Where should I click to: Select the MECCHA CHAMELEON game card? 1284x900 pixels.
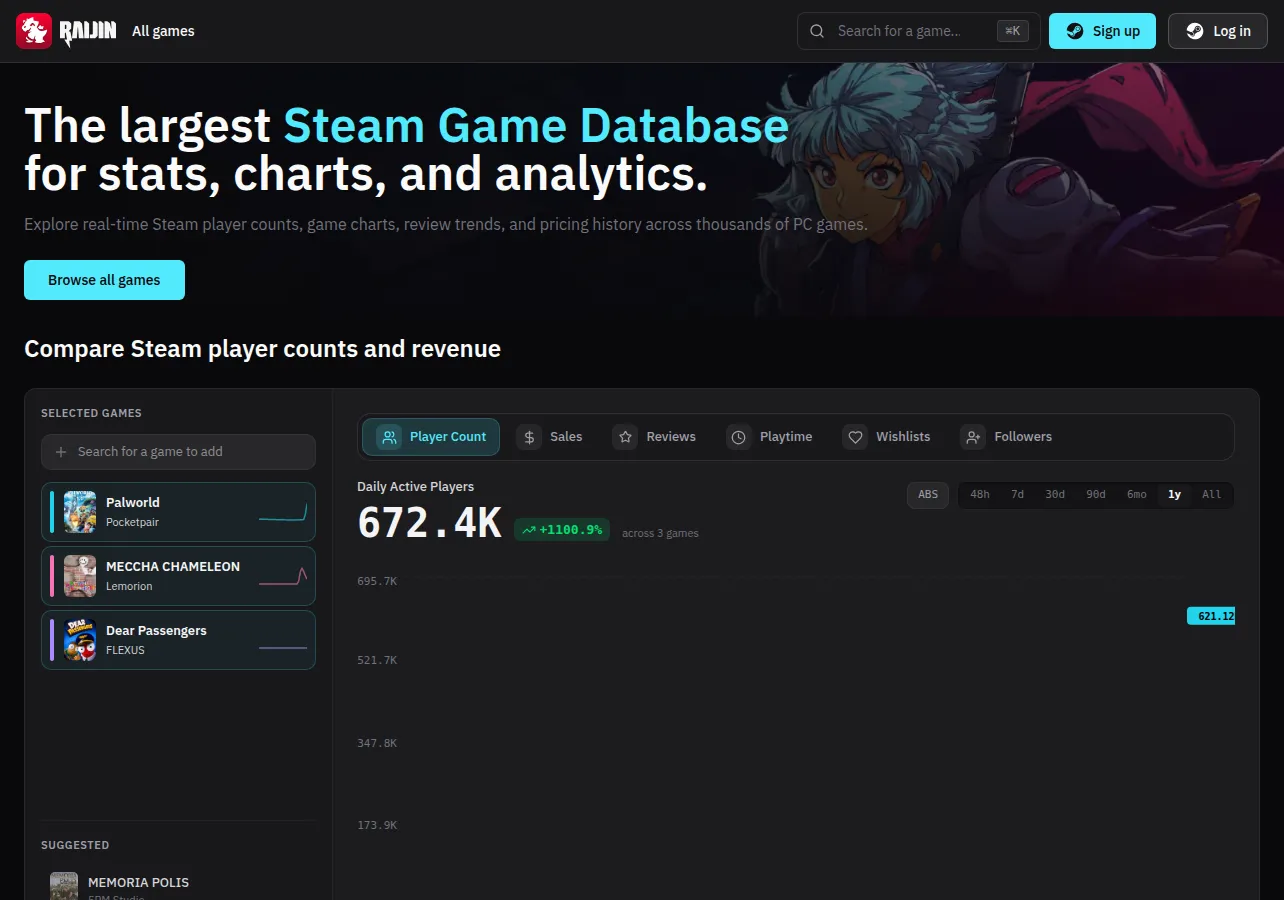click(x=178, y=576)
